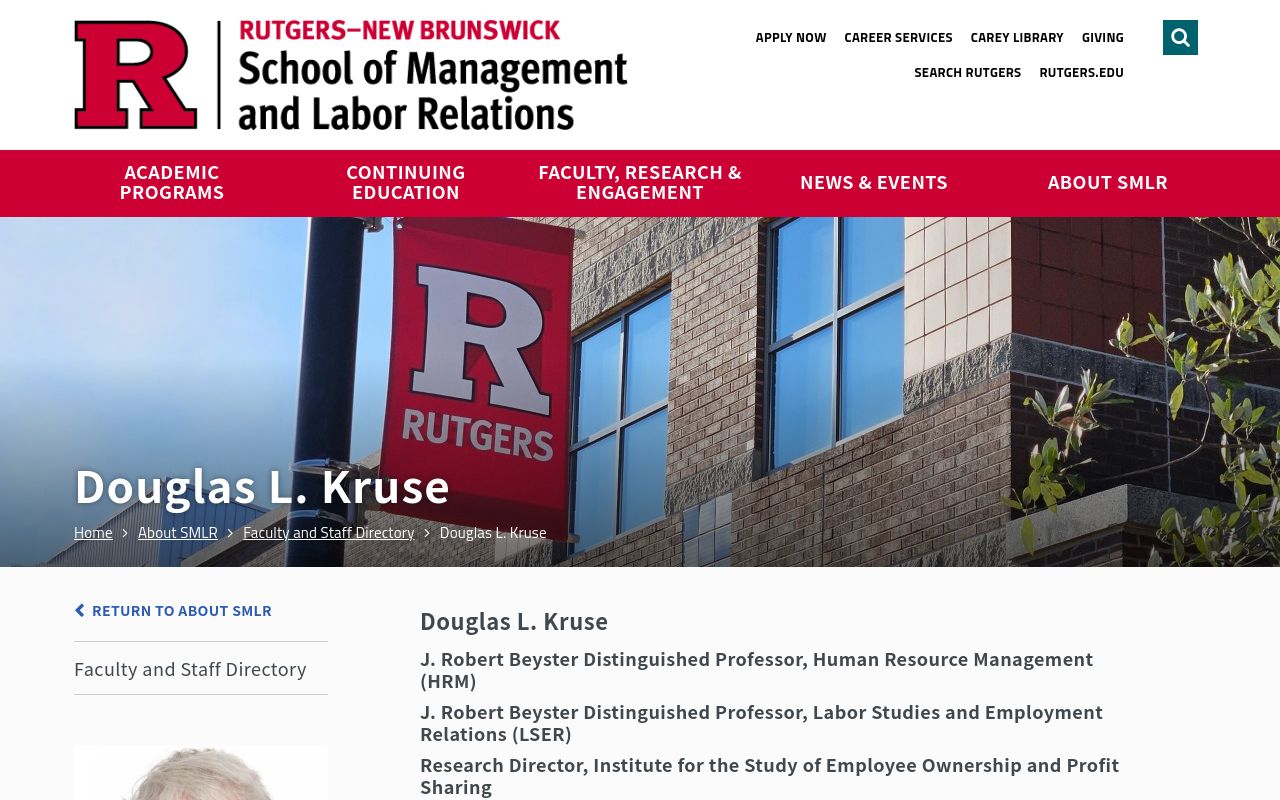The width and height of the screenshot is (1280, 800).
Task: Select About SMLR breadcrumb link
Action: click(178, 532)
